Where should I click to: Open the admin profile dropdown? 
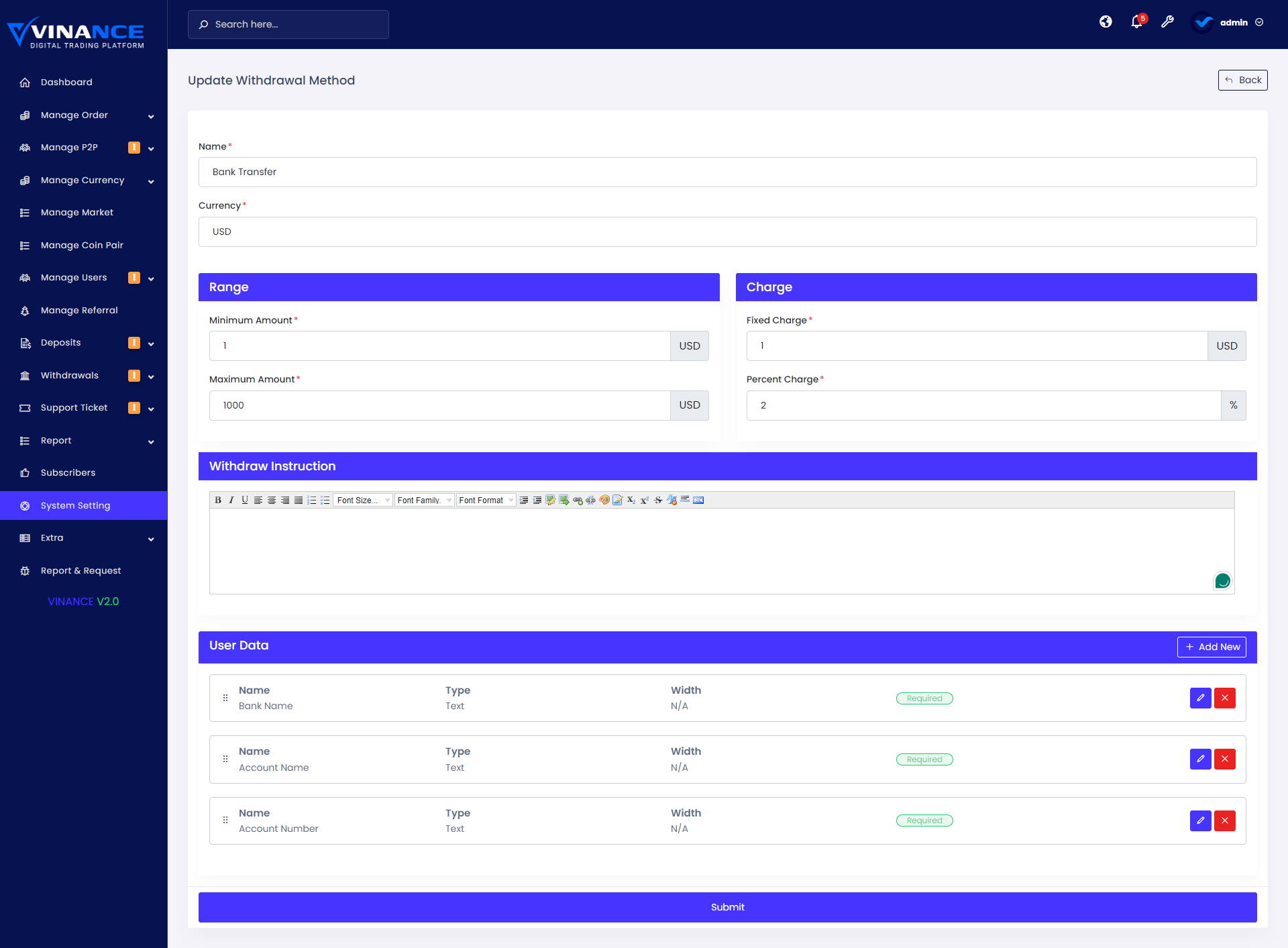pyautogui.click(x=1228, y=23)
